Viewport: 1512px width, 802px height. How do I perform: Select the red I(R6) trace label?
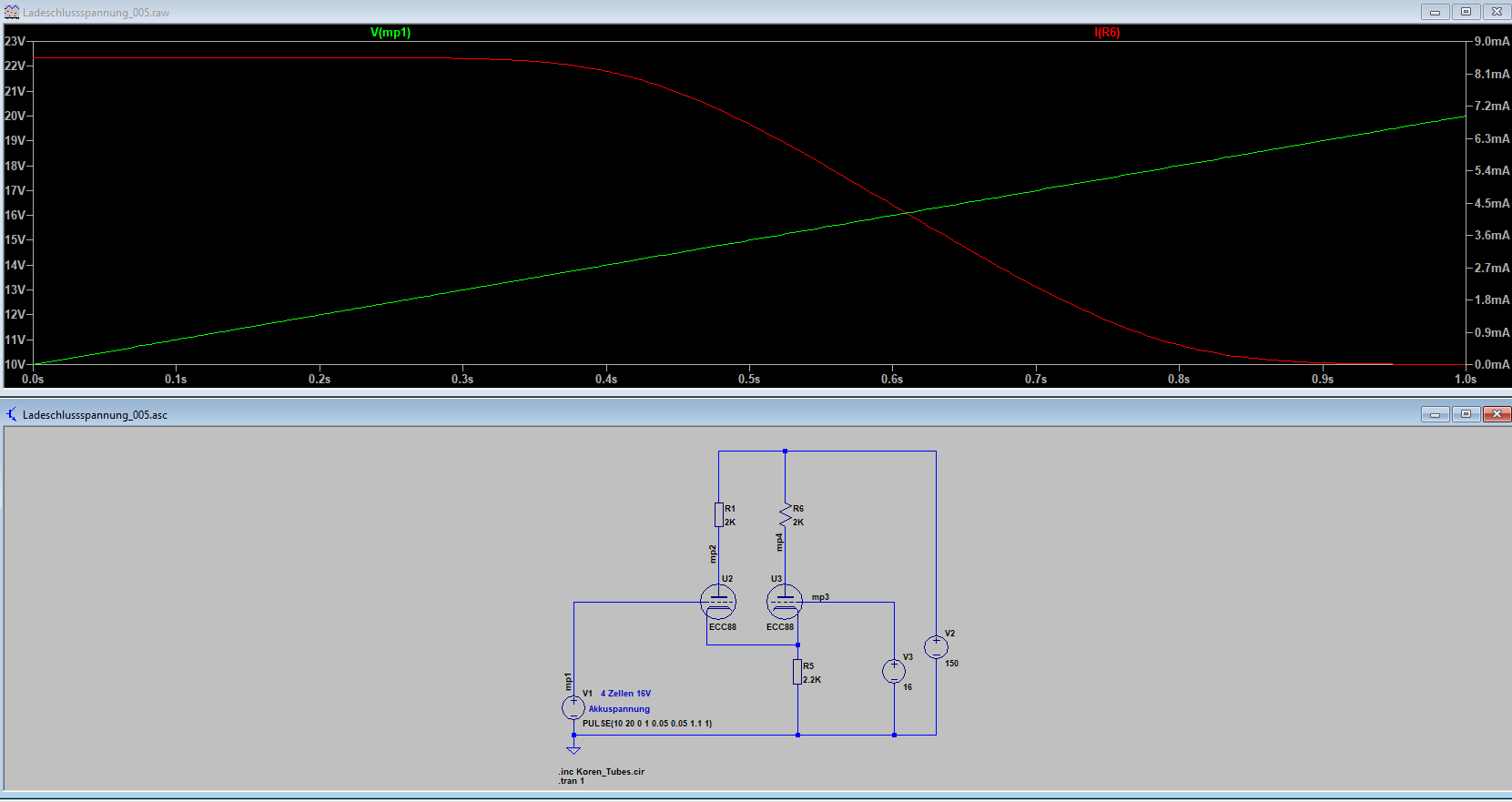1107,32
